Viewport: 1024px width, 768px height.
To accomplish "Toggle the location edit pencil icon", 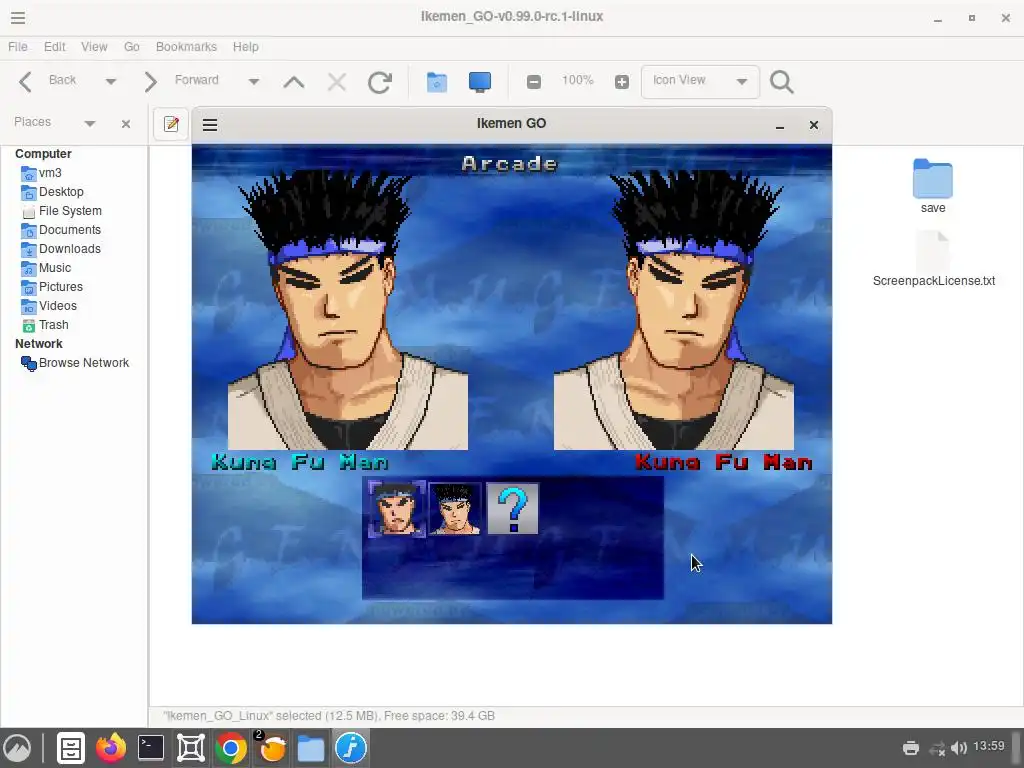I will tap(172, 124).
